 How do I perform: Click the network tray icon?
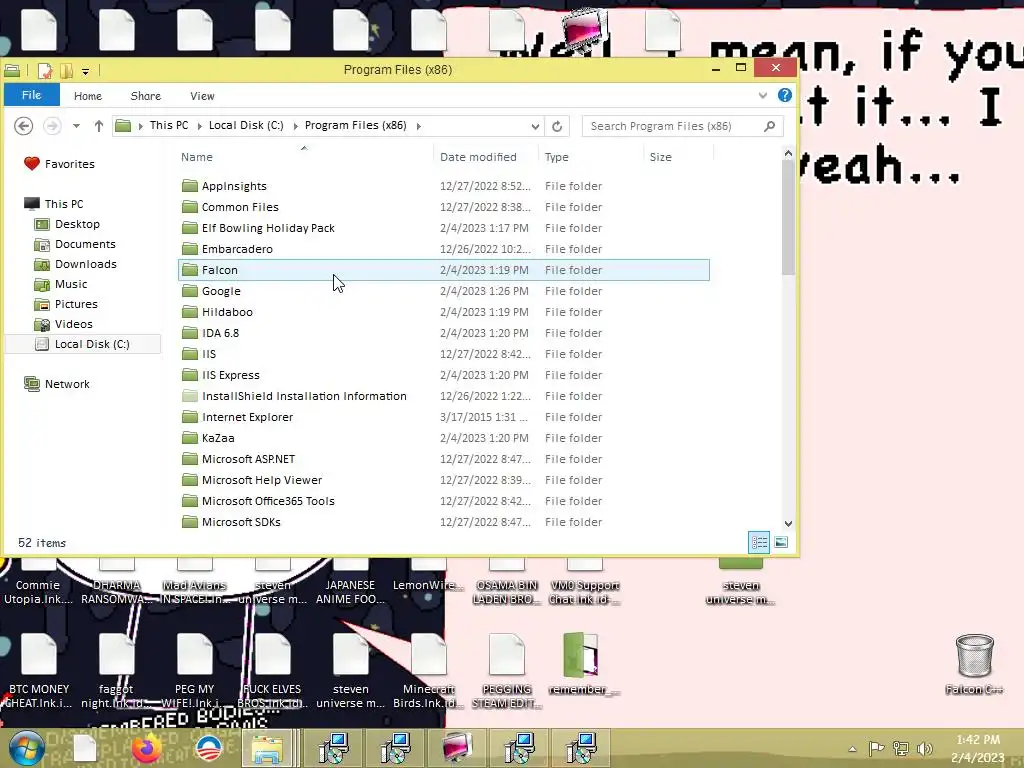click(901, 748)
